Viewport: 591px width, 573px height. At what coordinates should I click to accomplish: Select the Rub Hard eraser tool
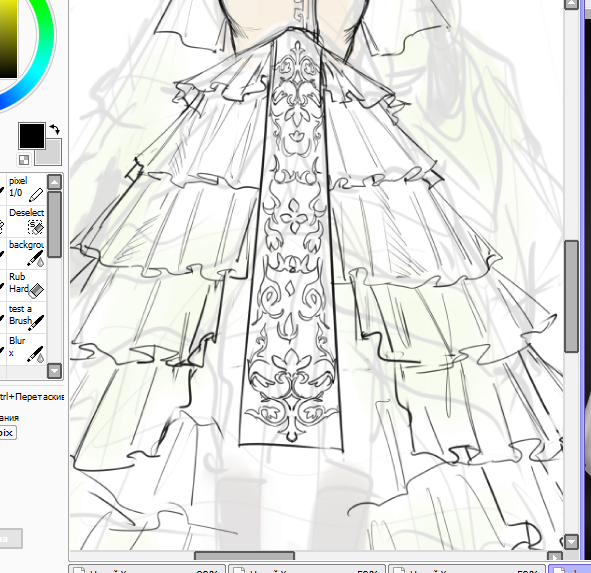click(x=26, y=285)
